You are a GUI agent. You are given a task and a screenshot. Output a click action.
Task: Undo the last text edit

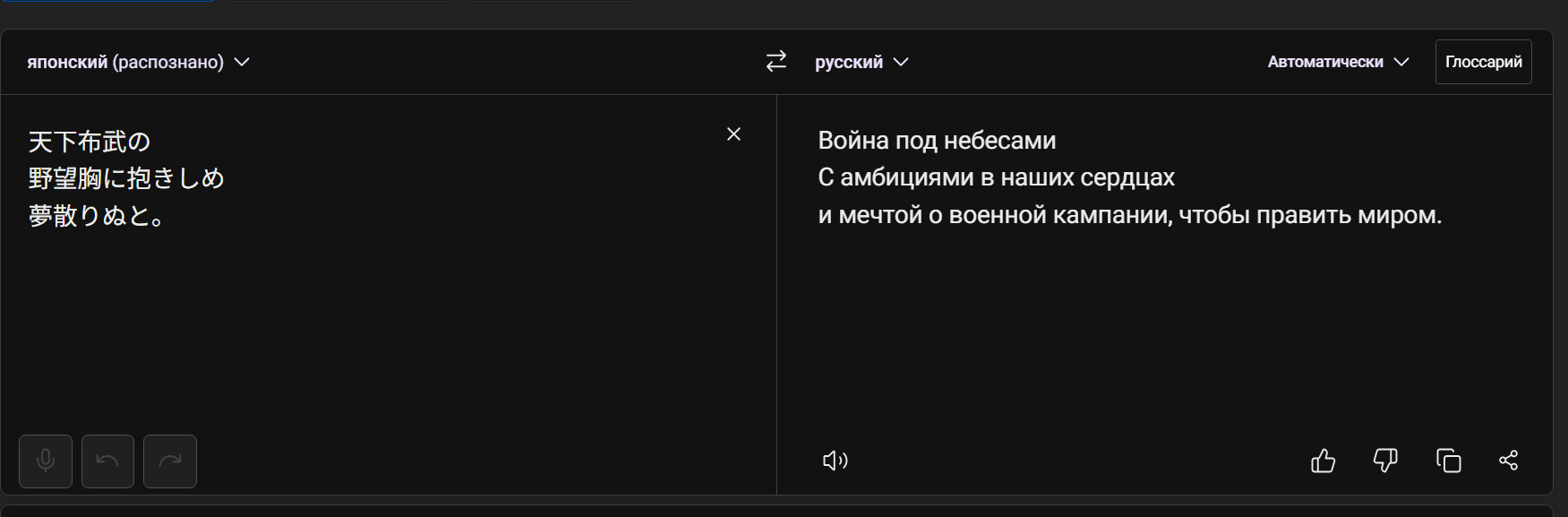107,461
